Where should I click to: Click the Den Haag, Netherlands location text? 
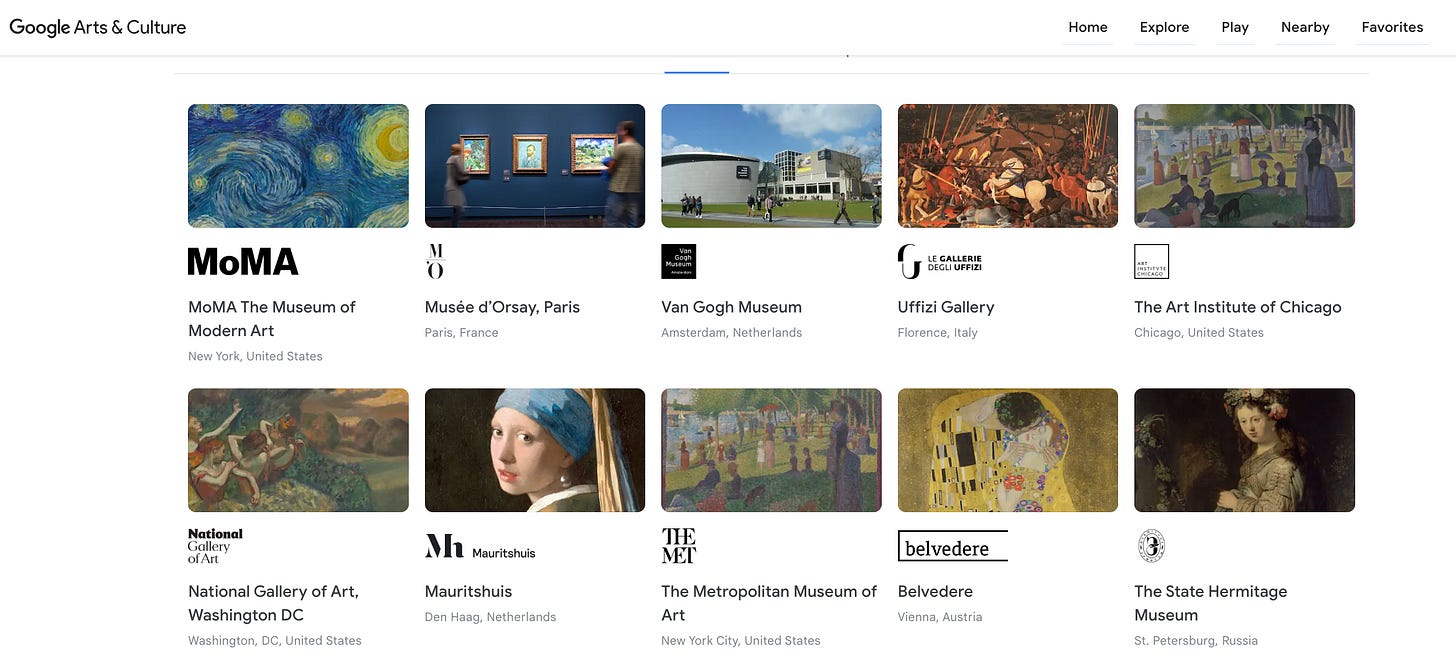pos(490,616)
